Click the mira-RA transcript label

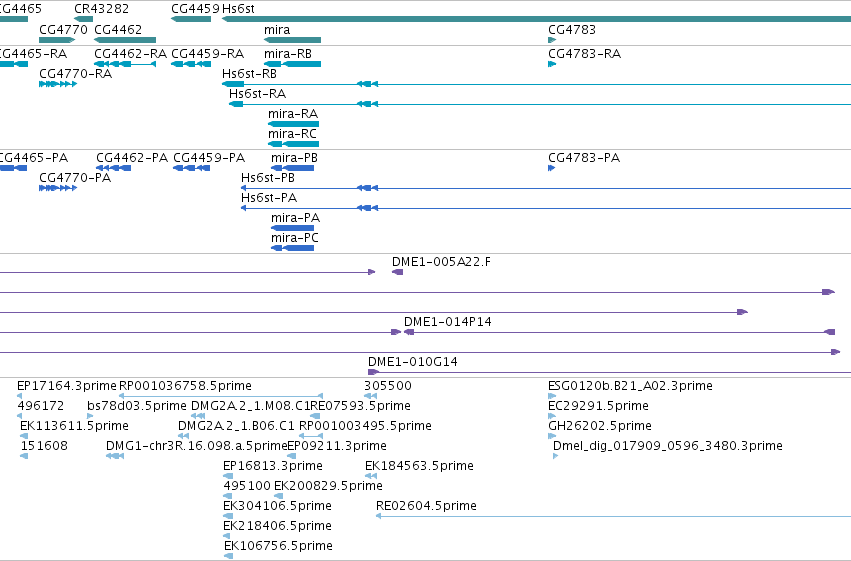pos(293,113)
